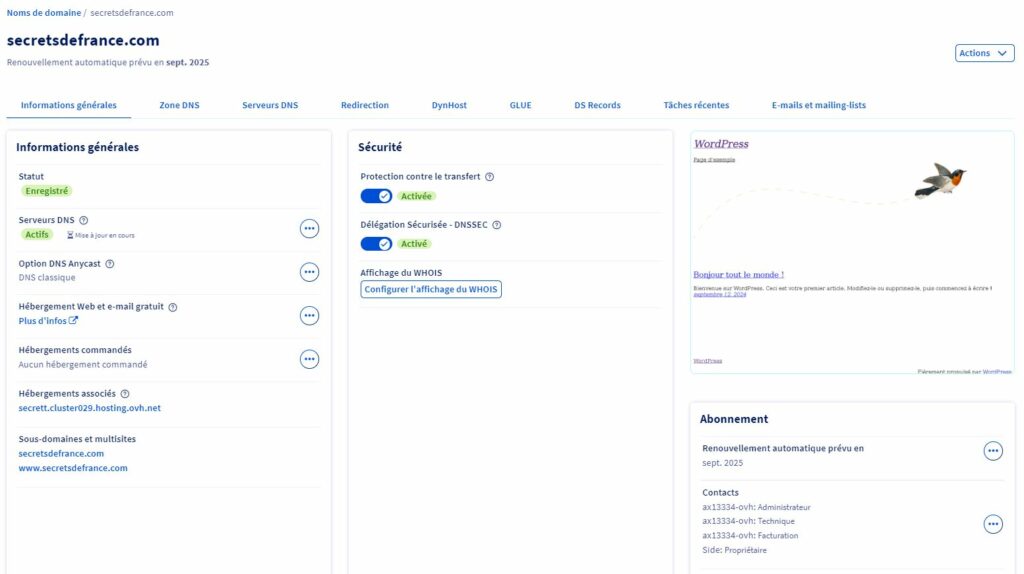Switch to the Zone DNS tab
Screen dimensions: 1024x574
coord(179,105)
